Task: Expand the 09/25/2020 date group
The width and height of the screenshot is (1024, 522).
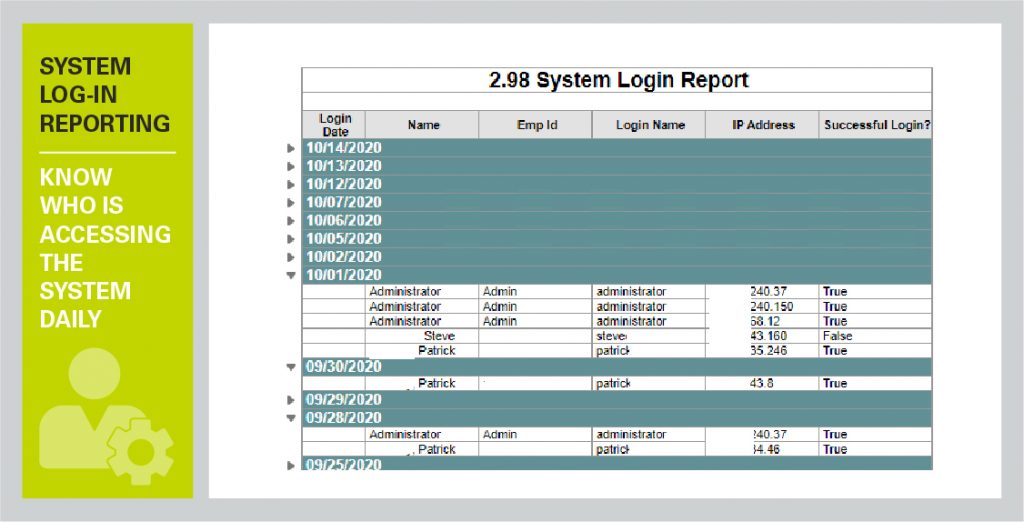Action: click(x=291, y=465)
